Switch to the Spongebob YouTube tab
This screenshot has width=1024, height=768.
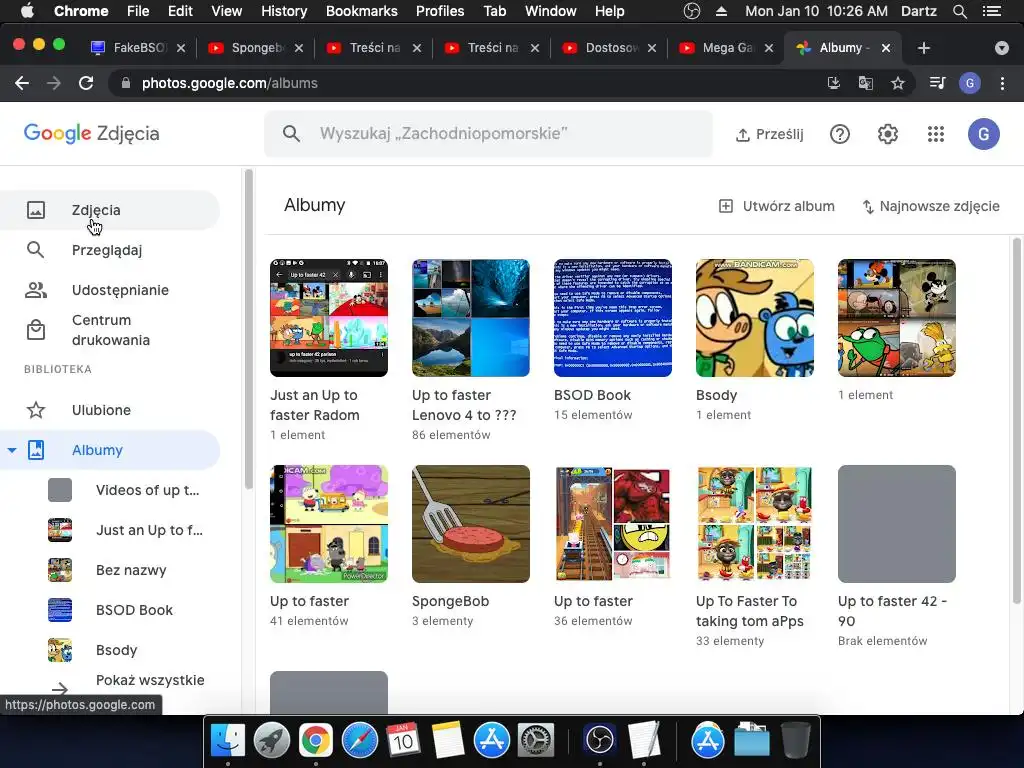coord(255,48)
